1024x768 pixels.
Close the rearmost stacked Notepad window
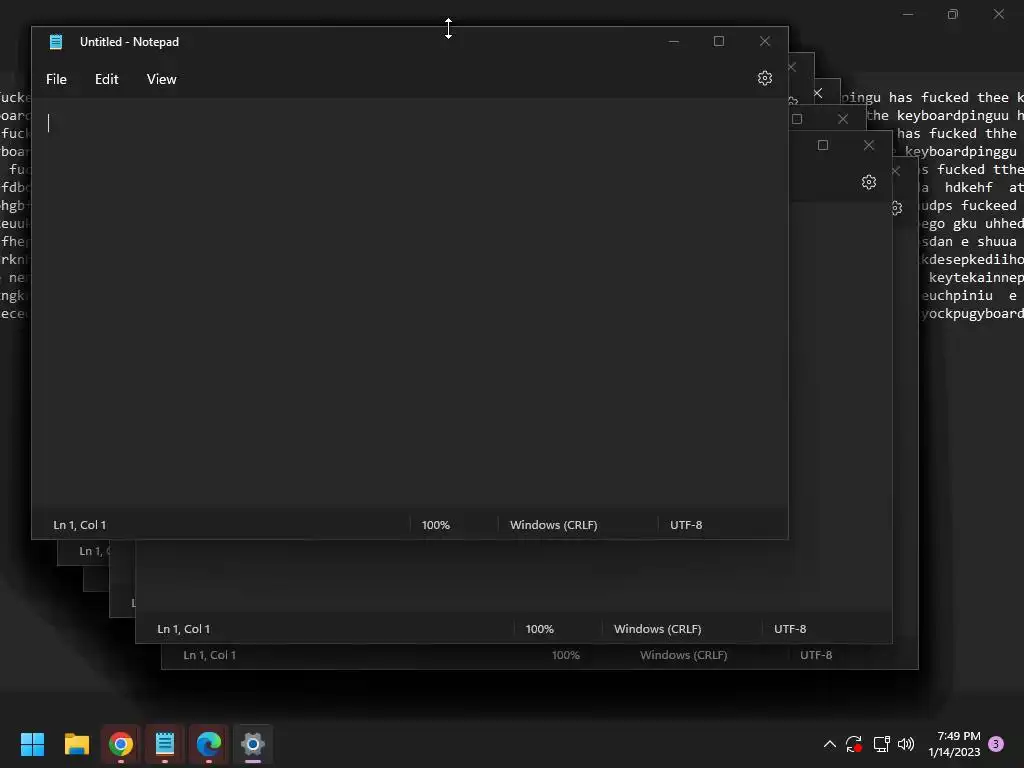click(x=895, y=171)
